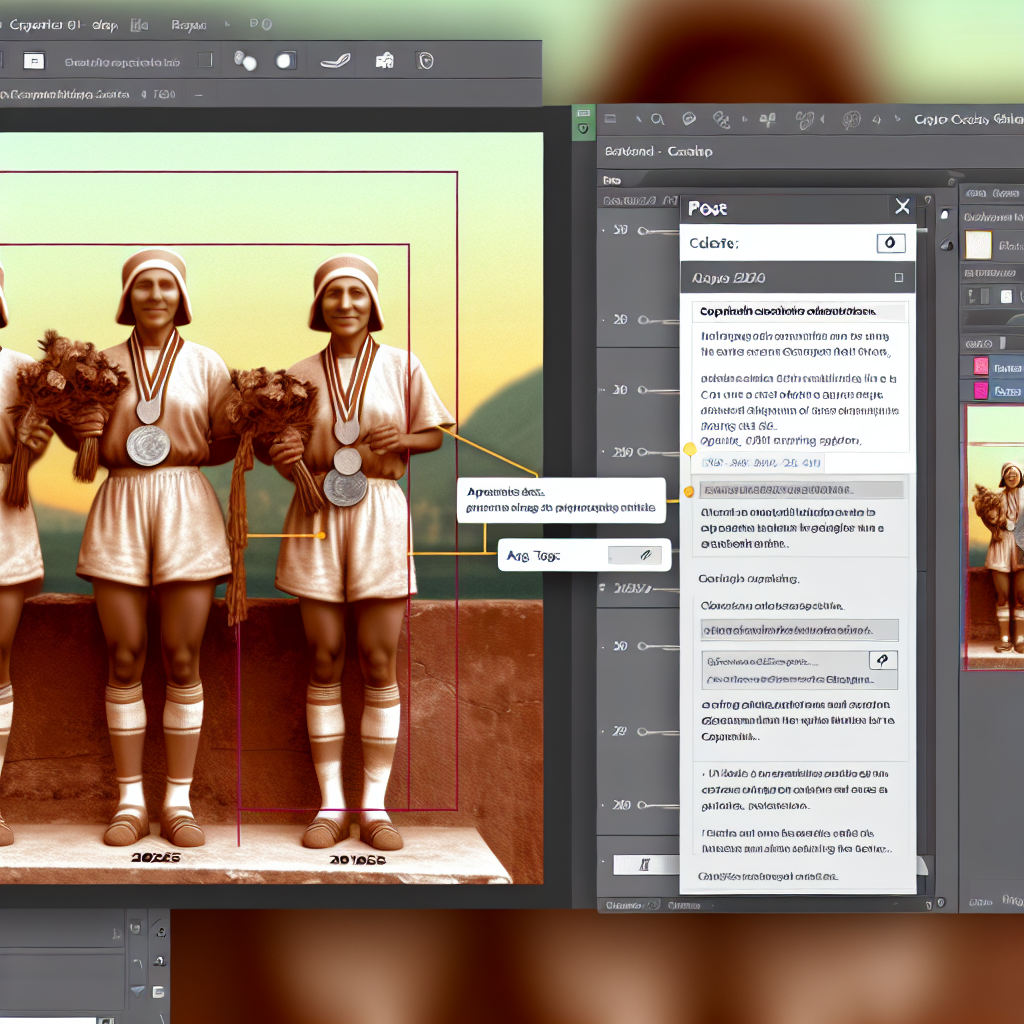1024x1024 pixels.
Task: Click the bottom link text in the dialog
Action: click(767, 877)
